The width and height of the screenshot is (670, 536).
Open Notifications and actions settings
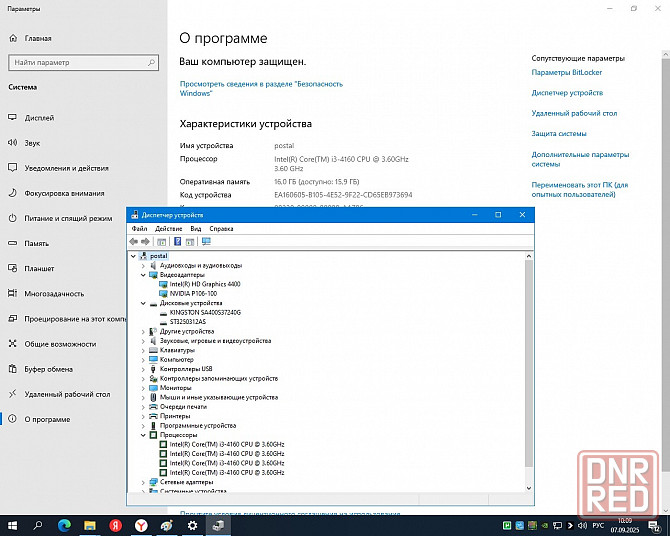pos(66,168)
